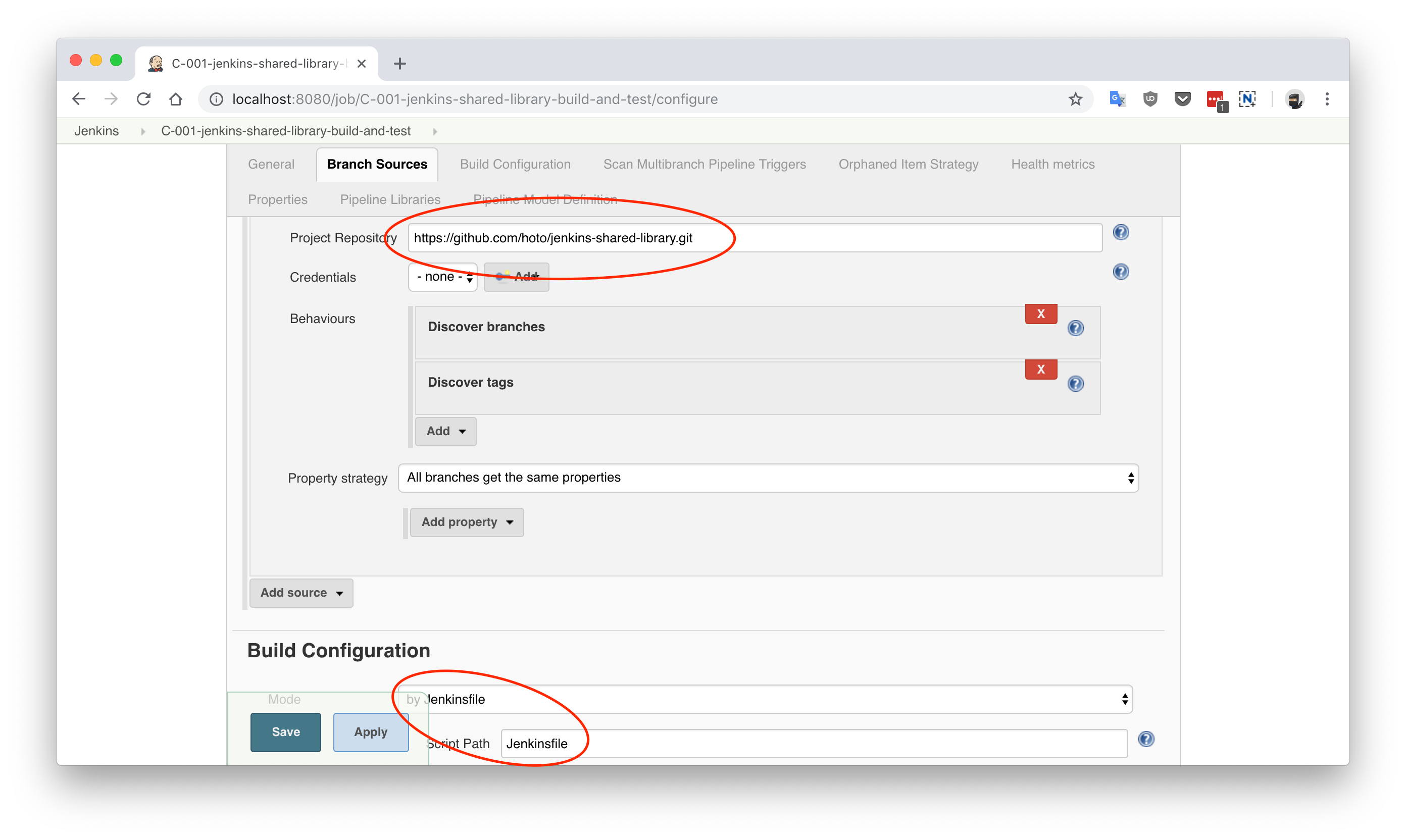Open the Behaviours Add dropdown
1406x840 pixels.
(445, 431)
